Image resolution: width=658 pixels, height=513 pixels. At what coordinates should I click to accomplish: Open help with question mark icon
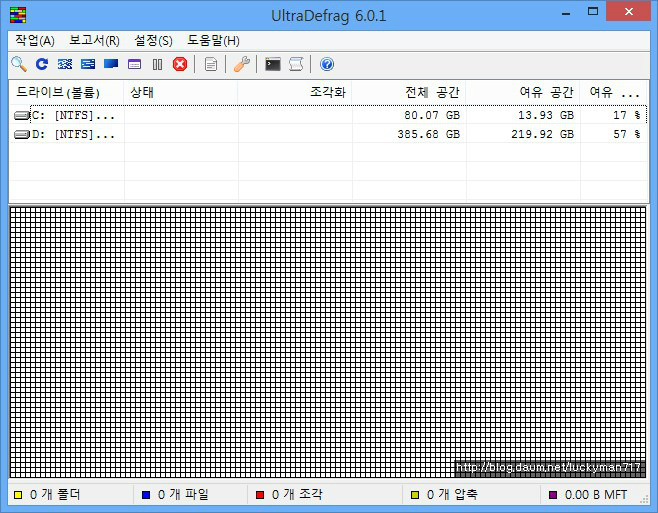pos(327,64)
